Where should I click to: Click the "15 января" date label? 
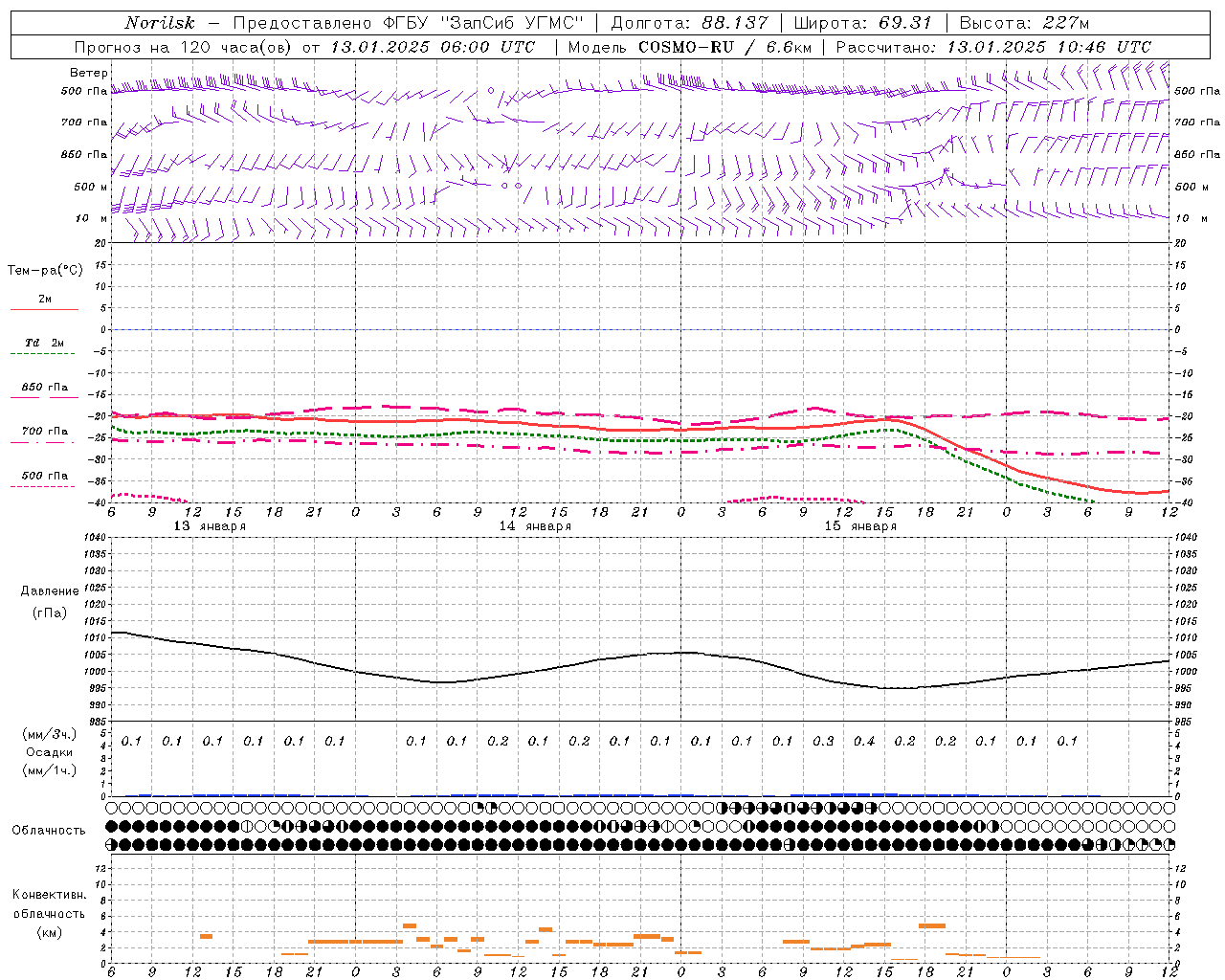(859, 526)
